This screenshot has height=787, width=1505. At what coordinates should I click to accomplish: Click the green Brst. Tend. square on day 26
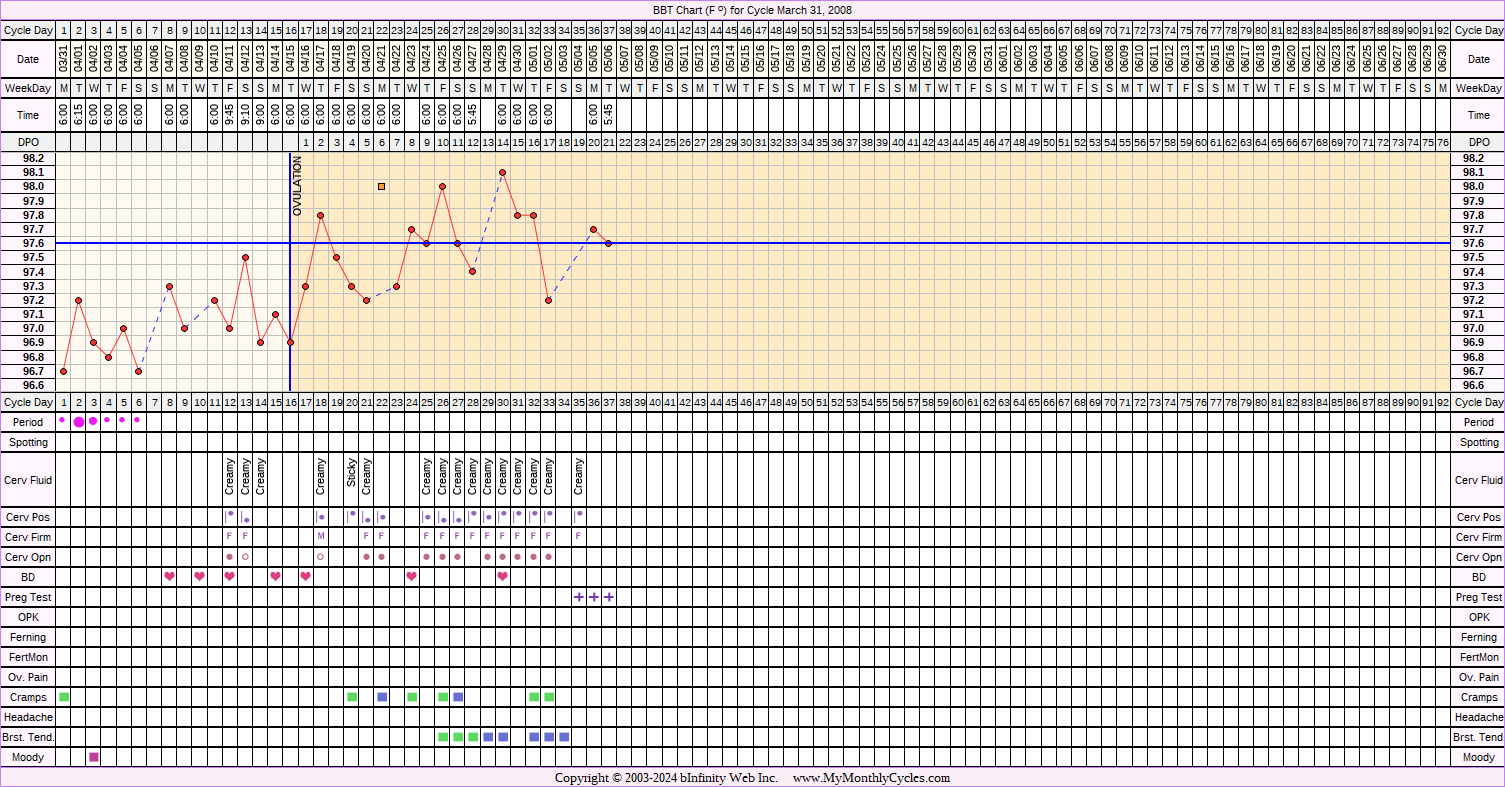point(443,737)
